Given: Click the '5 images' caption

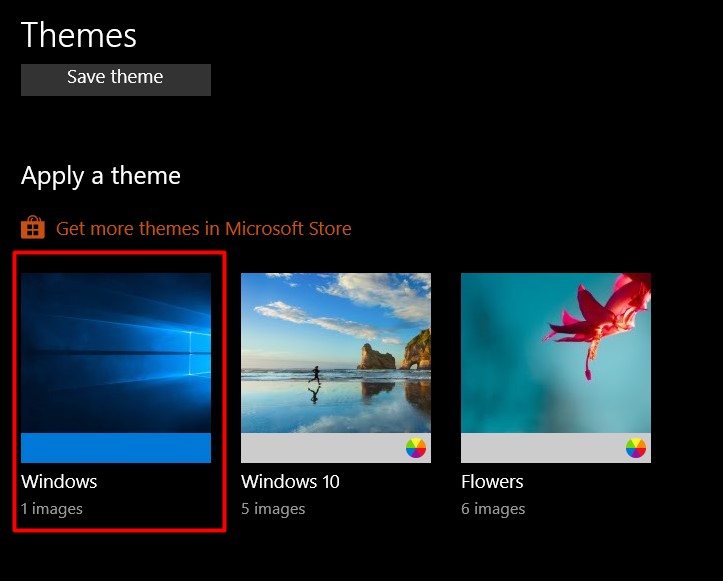Looking at the screenshot, I should coord(273,509).
